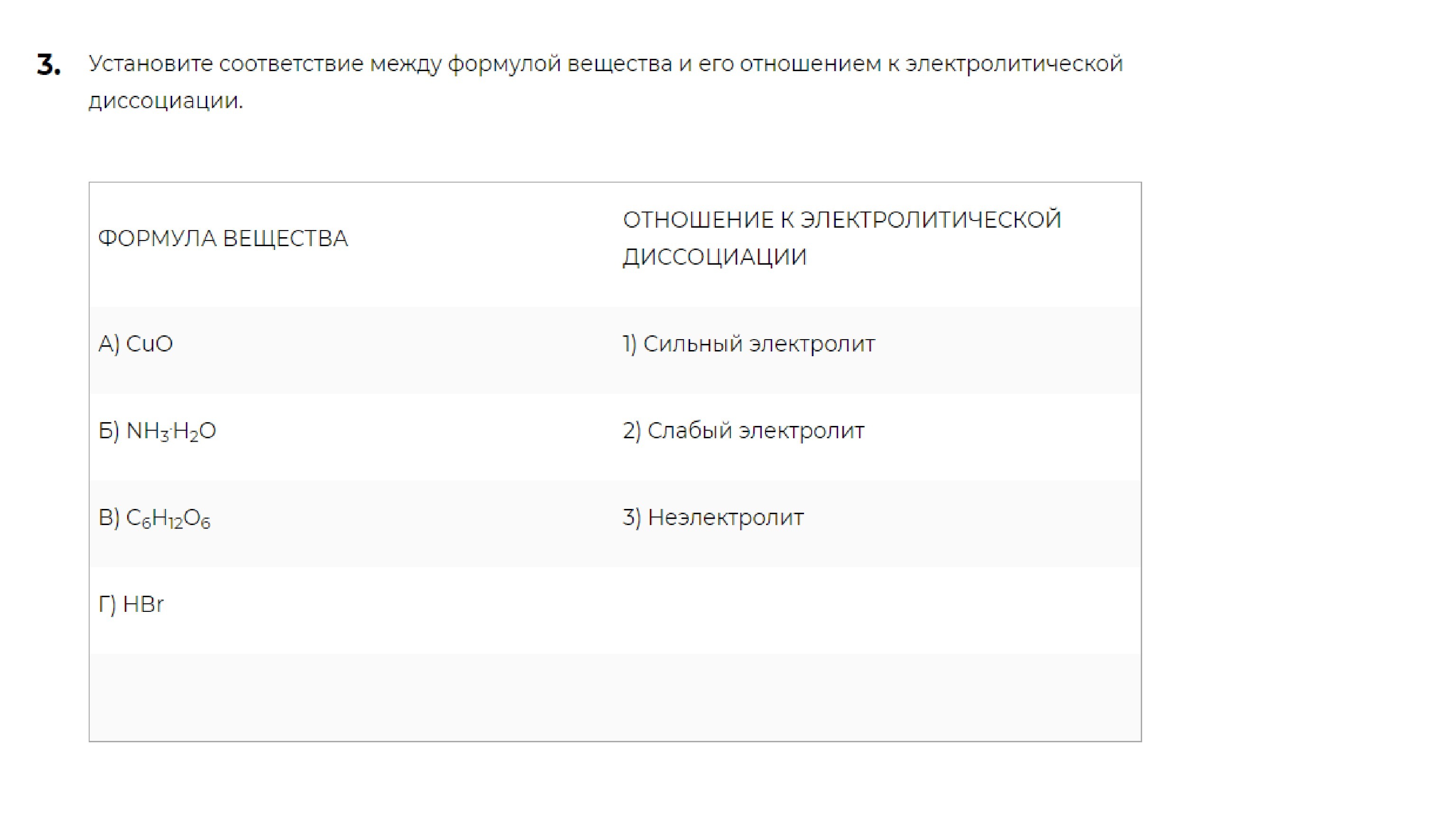Click the 3) Неэлектролит option
Viewport: 1450px width, 840px height.
click(x=713, y=518)
